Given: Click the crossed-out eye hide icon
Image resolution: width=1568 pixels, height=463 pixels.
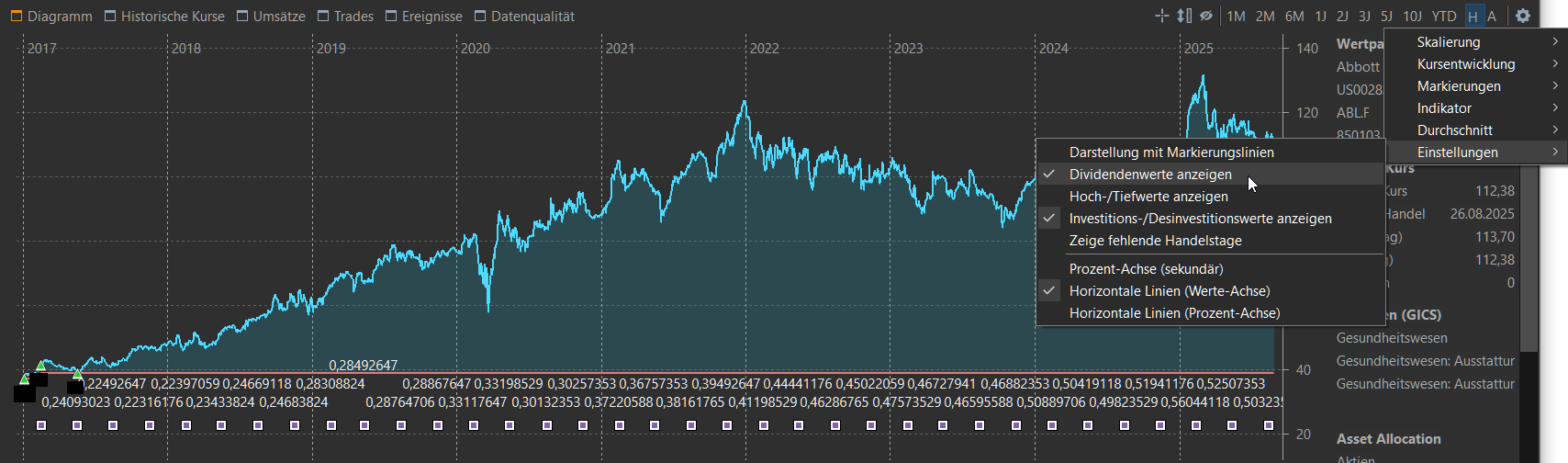Looking at the screenshot, I should (1206, 16).
